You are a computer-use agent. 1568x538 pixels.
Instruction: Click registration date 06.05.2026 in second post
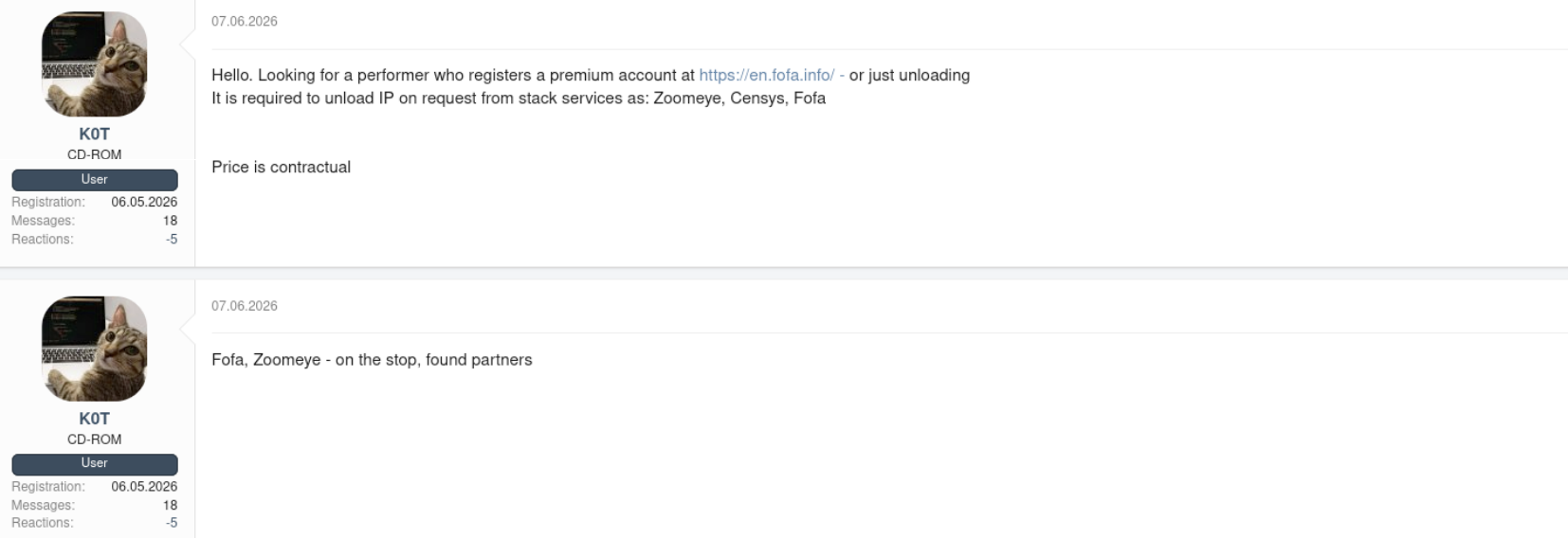click(x=144, y=487)
